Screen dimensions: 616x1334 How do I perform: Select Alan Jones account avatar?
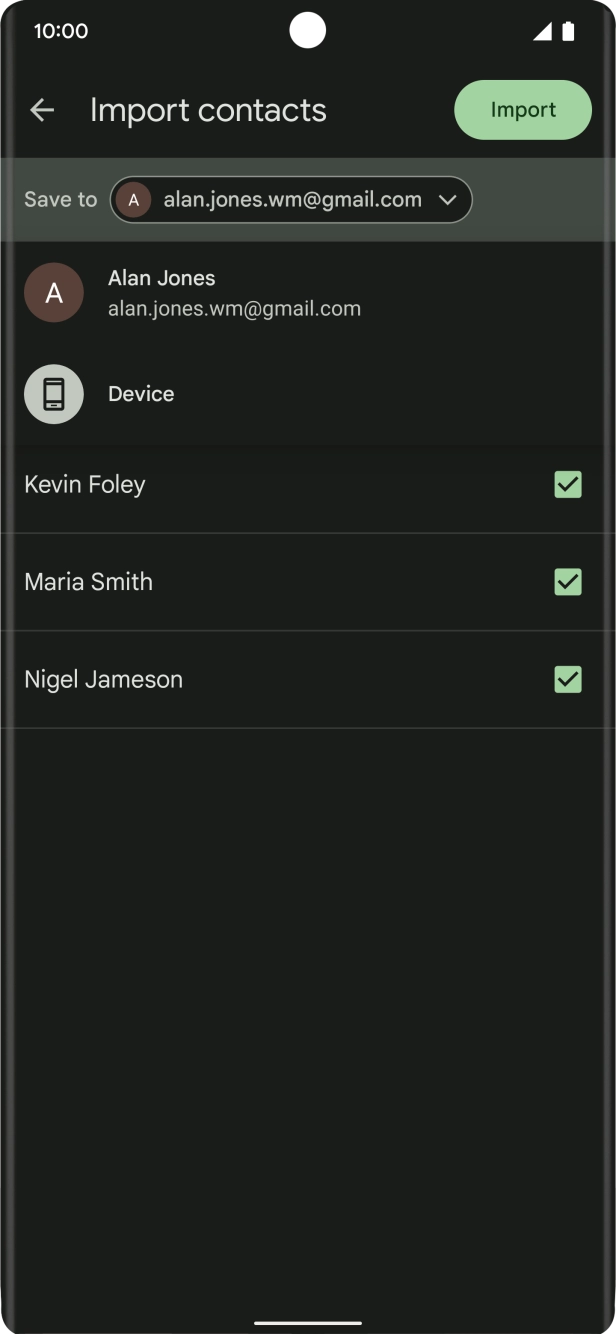click(54, 293)
